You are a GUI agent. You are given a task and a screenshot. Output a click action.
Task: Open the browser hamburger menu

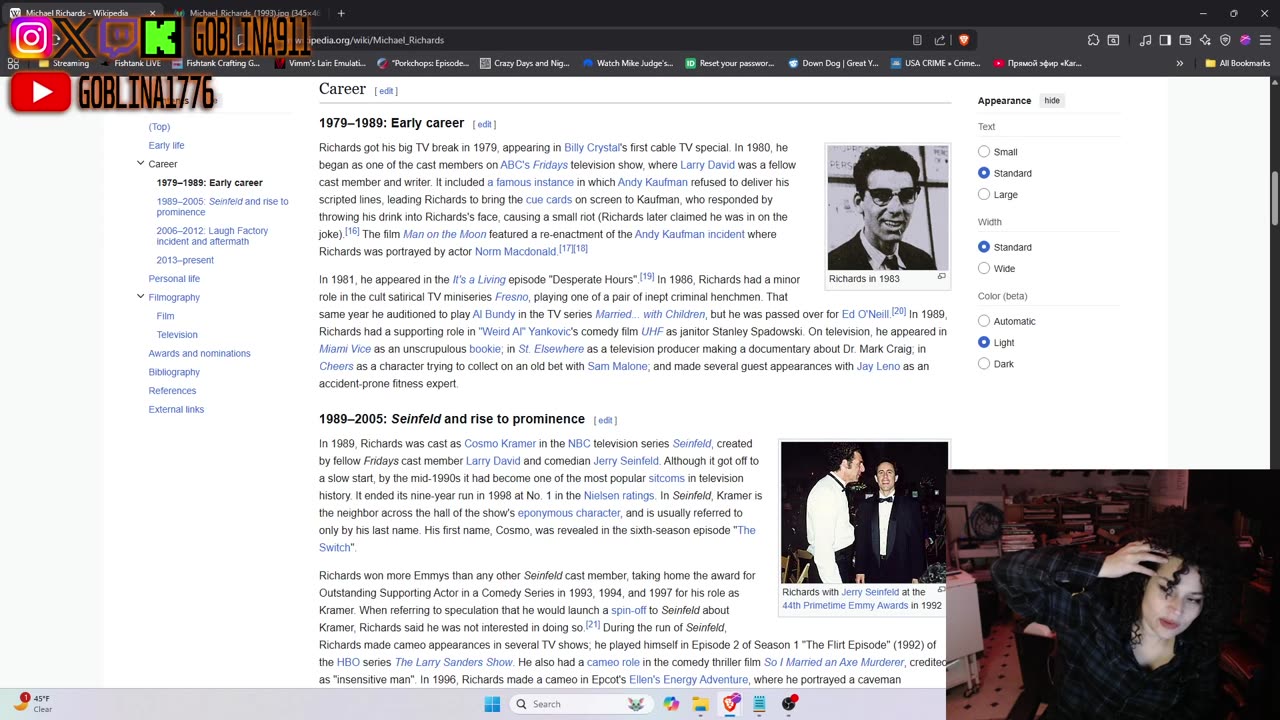coord(1265,40)
